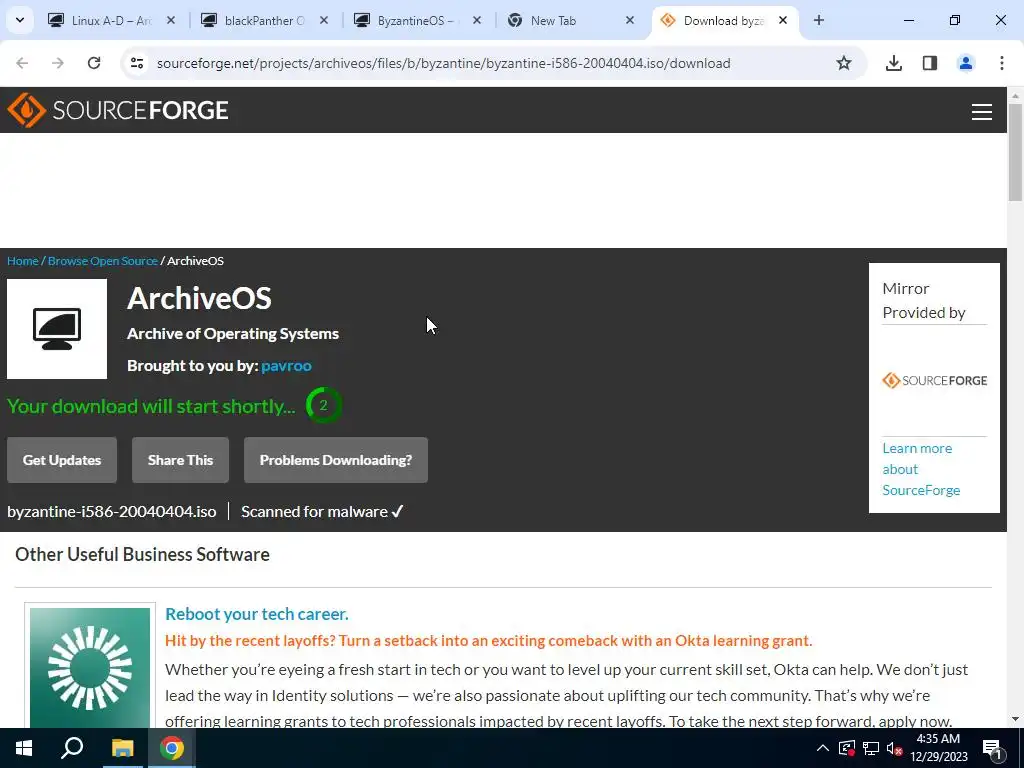Screen dimensions: 1024x768
Task: Close the ByzantineOS tab
Action: tap(477, 20)
